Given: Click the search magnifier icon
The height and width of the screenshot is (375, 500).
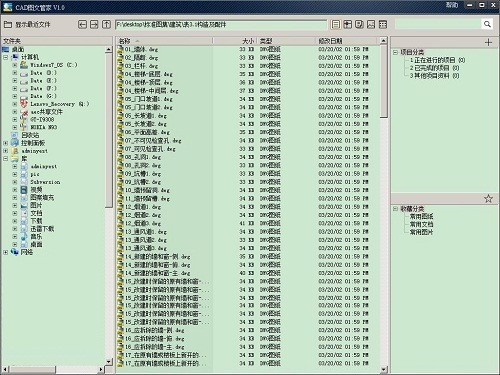Looking at the screenshot, I should (487, 24).
